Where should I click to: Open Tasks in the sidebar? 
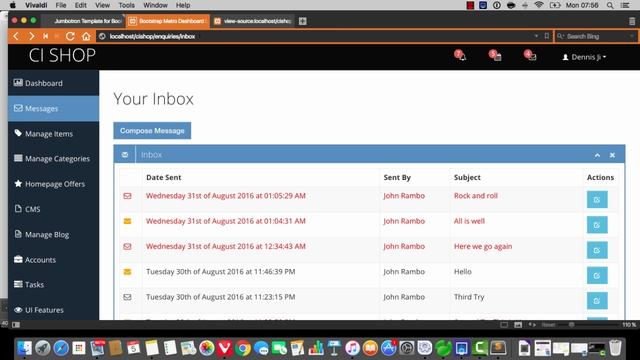53,285
